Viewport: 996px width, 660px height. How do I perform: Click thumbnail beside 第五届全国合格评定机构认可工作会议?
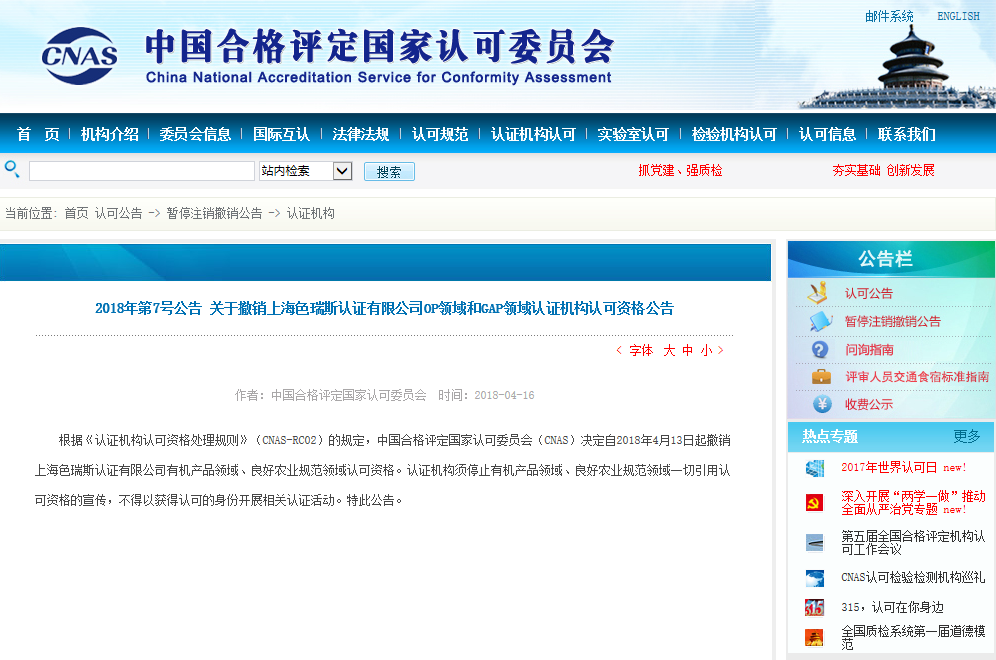(x=814, y=543)
